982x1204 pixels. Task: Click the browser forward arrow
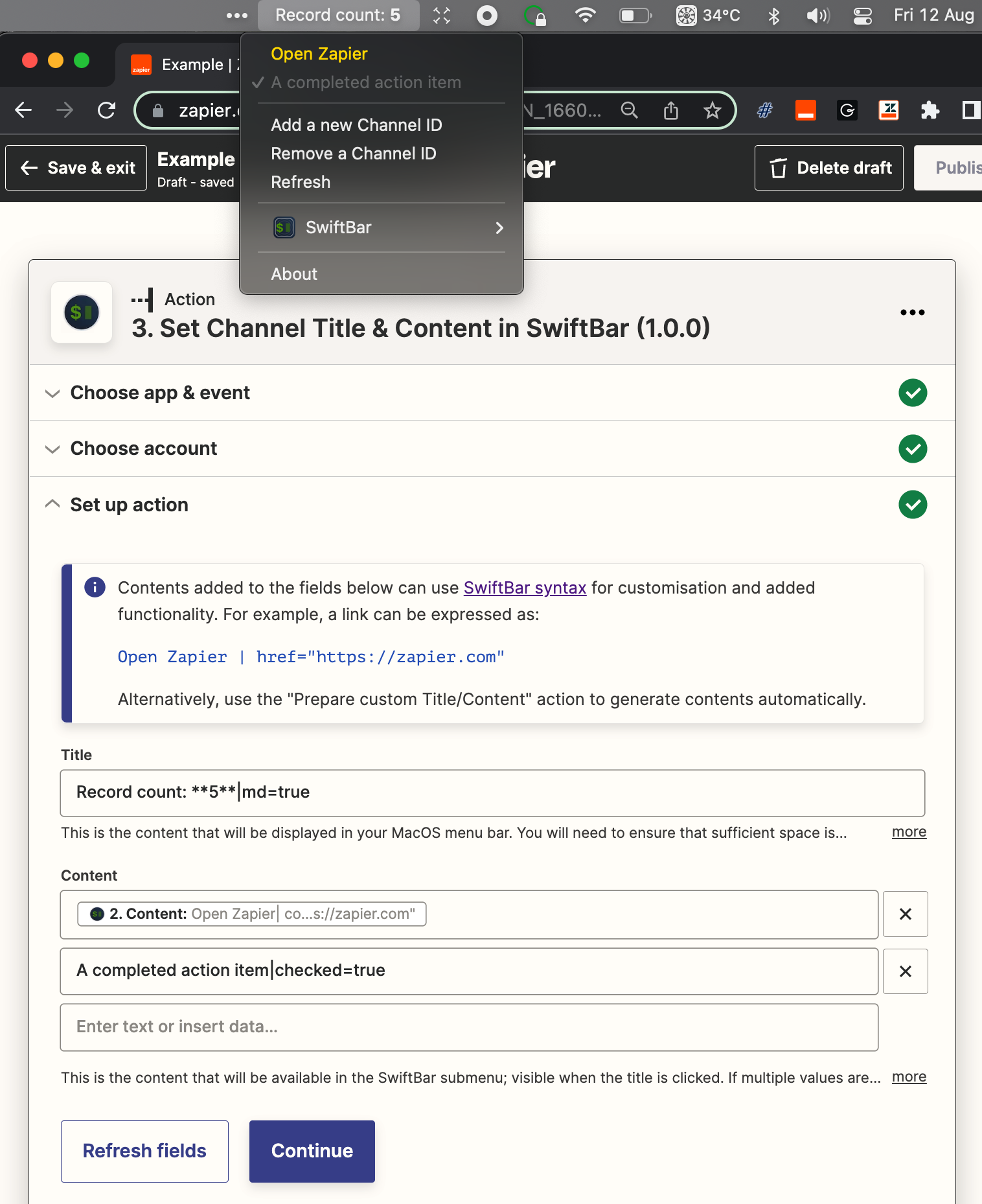(x=65, y=110)
